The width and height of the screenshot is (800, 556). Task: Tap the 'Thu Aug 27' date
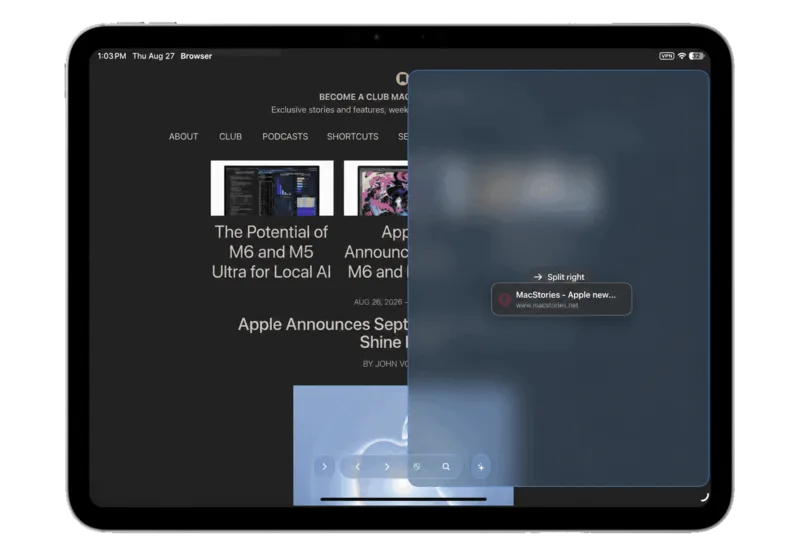pos(154,56)
